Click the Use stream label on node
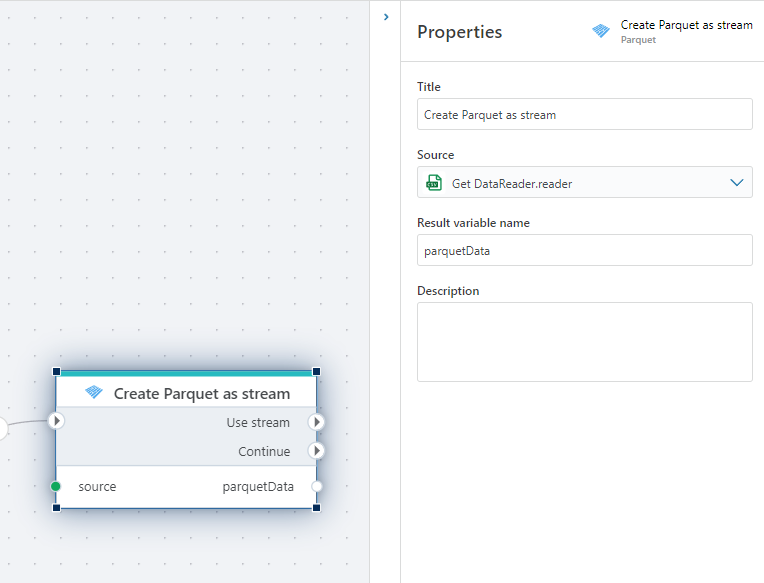 (x=258, y=423)
